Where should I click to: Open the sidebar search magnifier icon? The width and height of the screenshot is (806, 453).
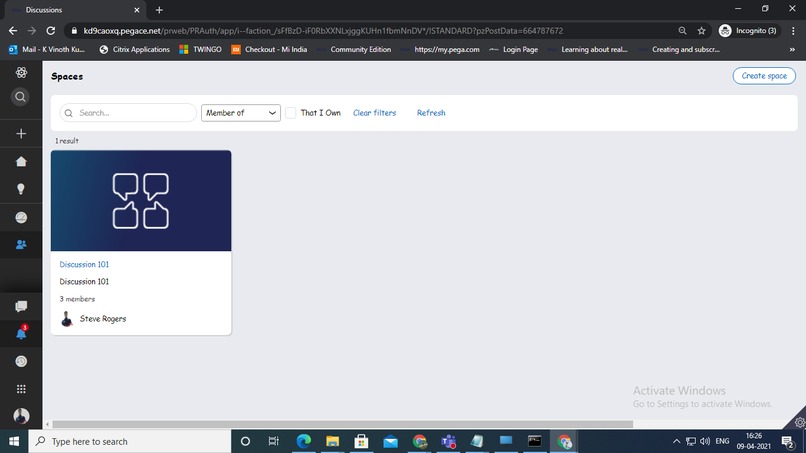coord(21,97)
